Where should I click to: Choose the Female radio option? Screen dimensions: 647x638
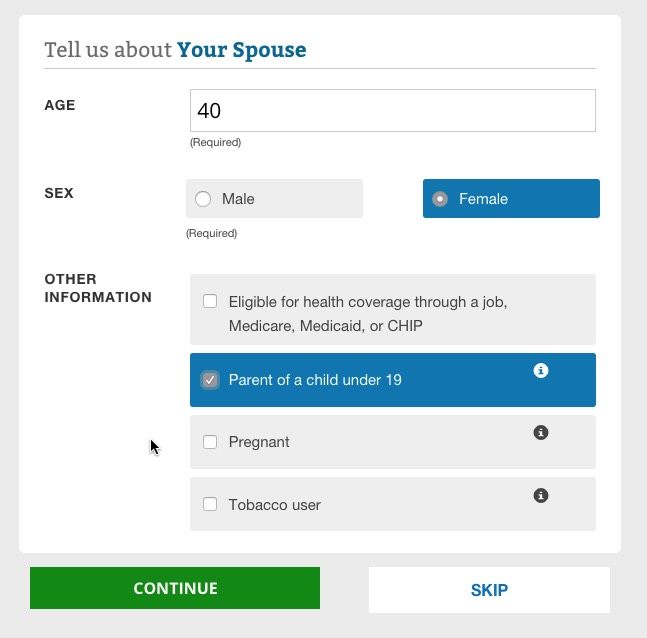[x=440, y=199]
